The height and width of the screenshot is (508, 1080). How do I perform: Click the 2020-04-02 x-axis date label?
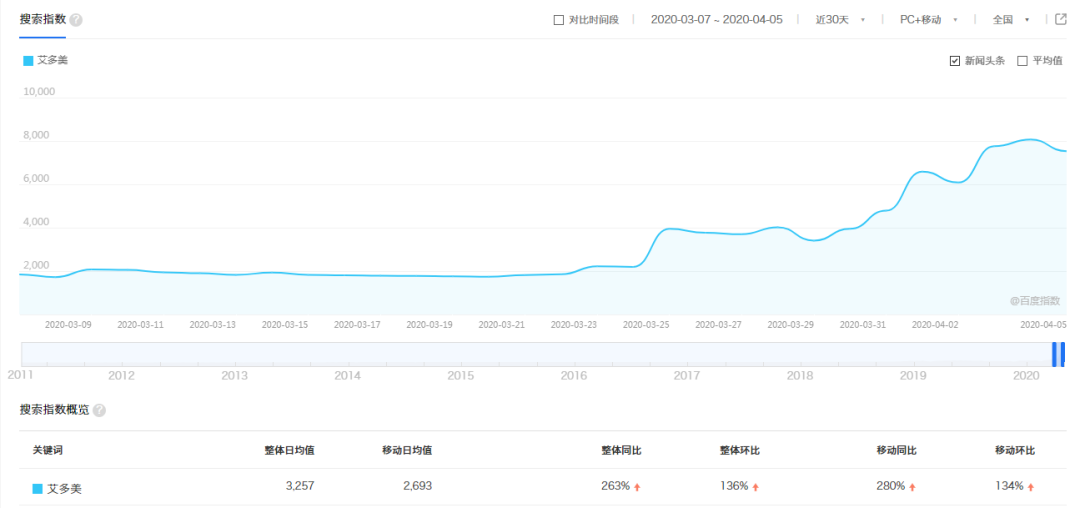pyautogui.click(x=935, y=324)
